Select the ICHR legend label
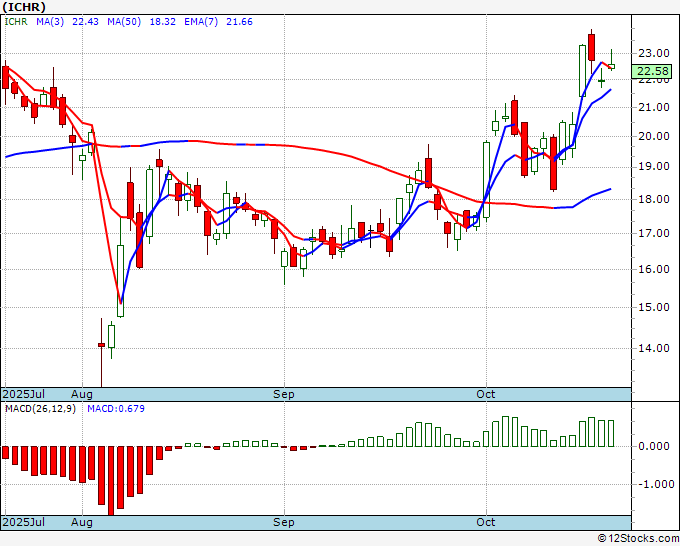The height and width of the screenshot is (546, 680). click(x=16, y=22)
